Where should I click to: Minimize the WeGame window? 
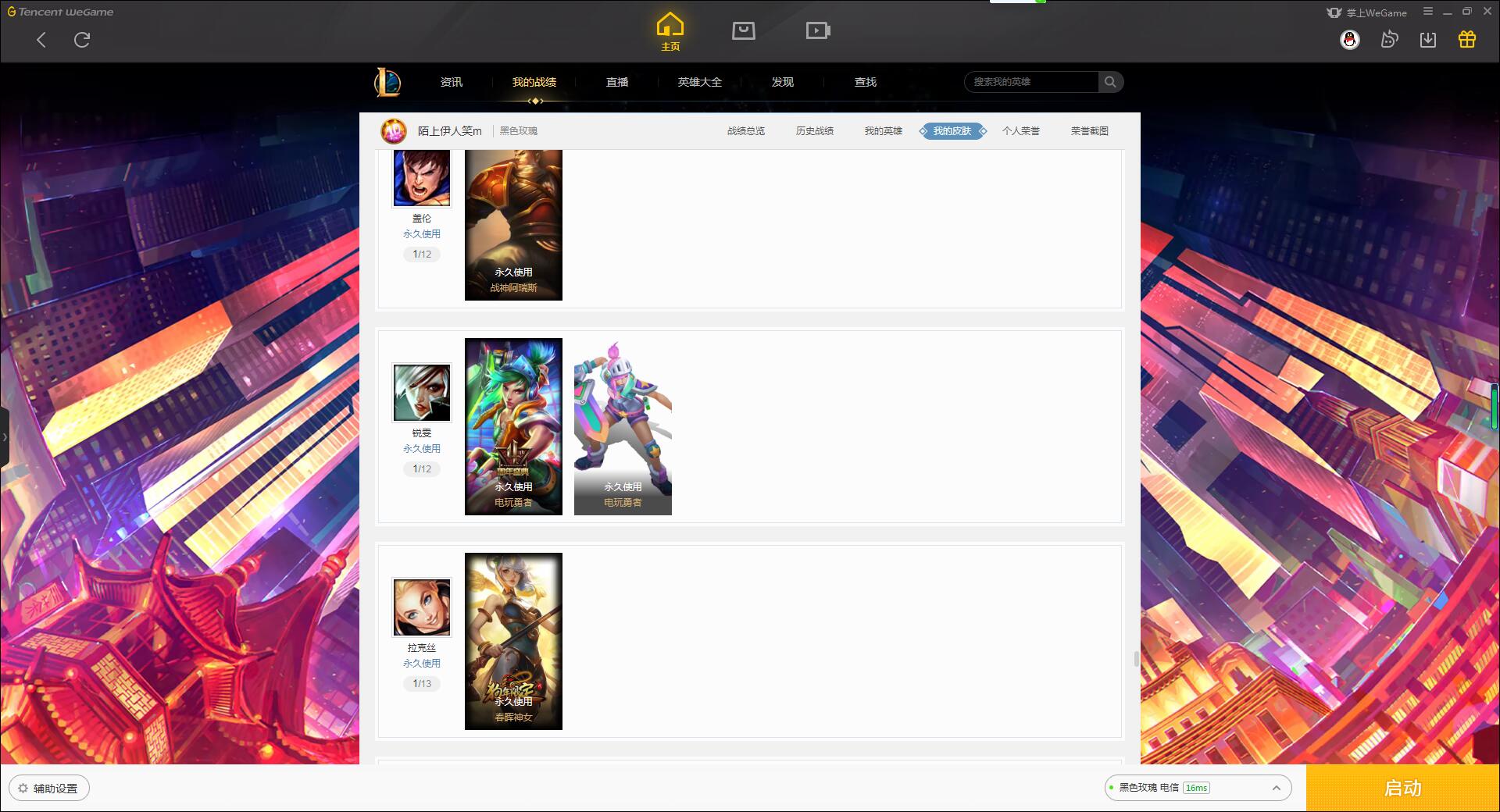pyautogui.click(x=1448, y=12)
